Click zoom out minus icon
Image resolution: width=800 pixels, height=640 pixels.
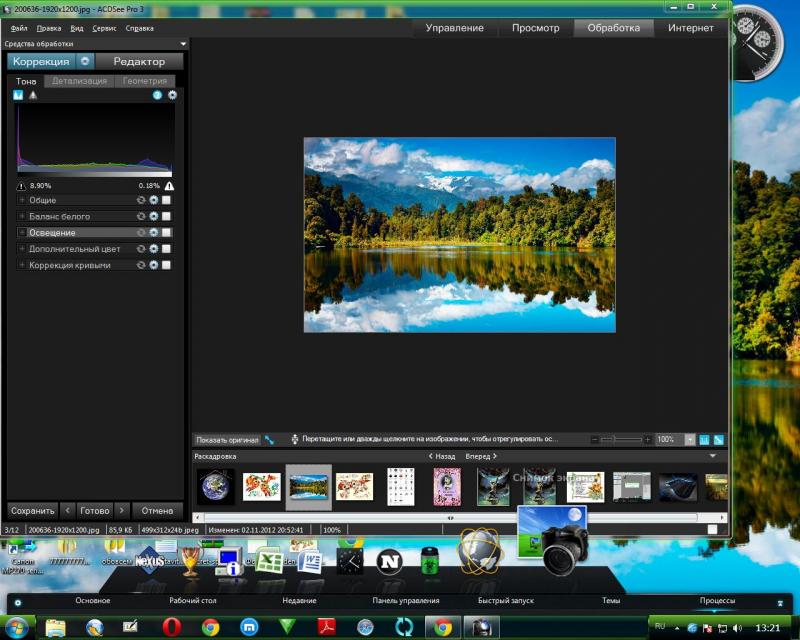click(x=594, y=439)
